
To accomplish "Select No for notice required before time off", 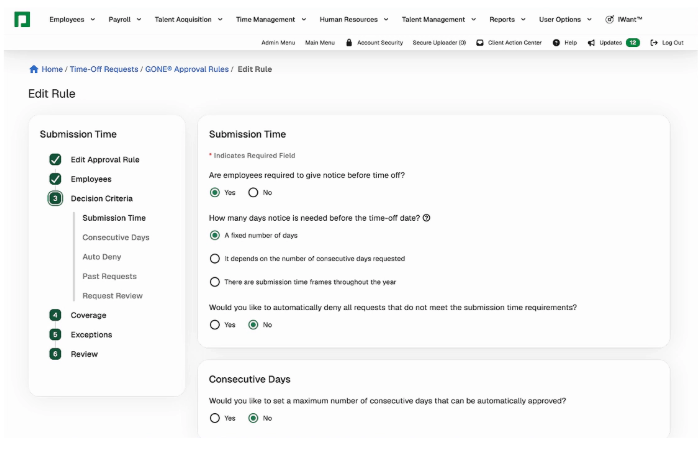I will [253, 192].
